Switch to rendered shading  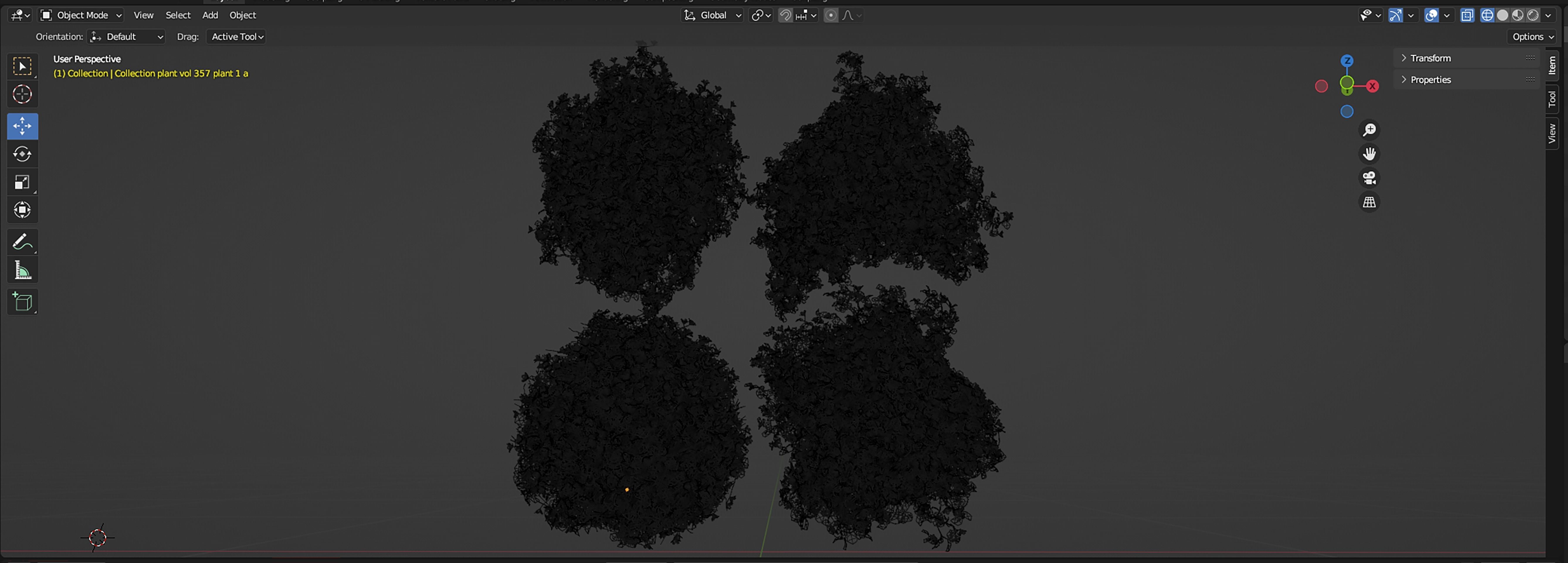[x=1533, y=15]
